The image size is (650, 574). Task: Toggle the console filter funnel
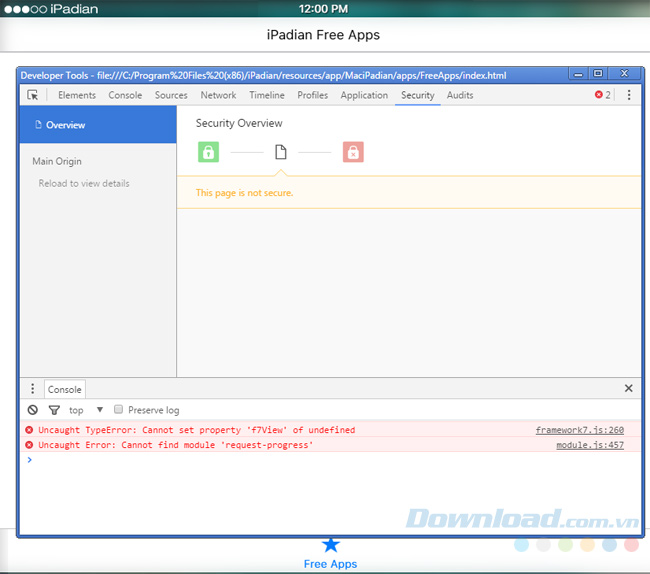(54, 410)
